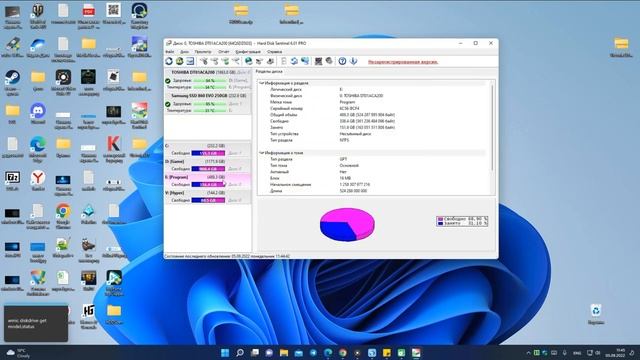Open the Просмотр menu
Image resolution: width=640 pixels, height=360 pixels.
point(203,52)
